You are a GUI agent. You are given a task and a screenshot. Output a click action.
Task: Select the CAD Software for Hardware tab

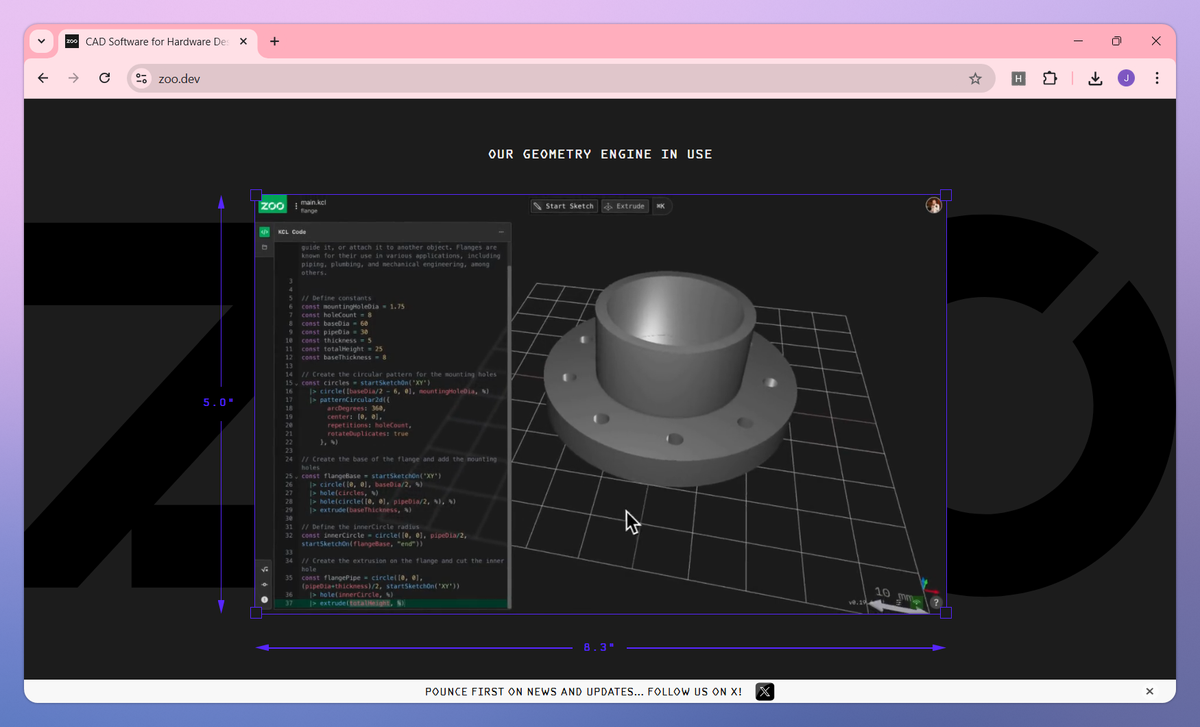145,42
